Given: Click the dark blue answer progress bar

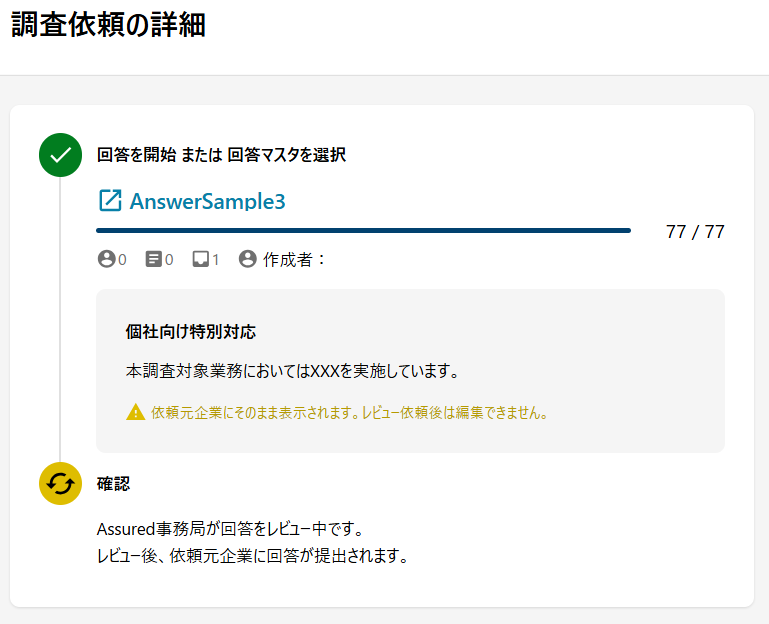Looking at the screenshot, I should pos(363,231).
